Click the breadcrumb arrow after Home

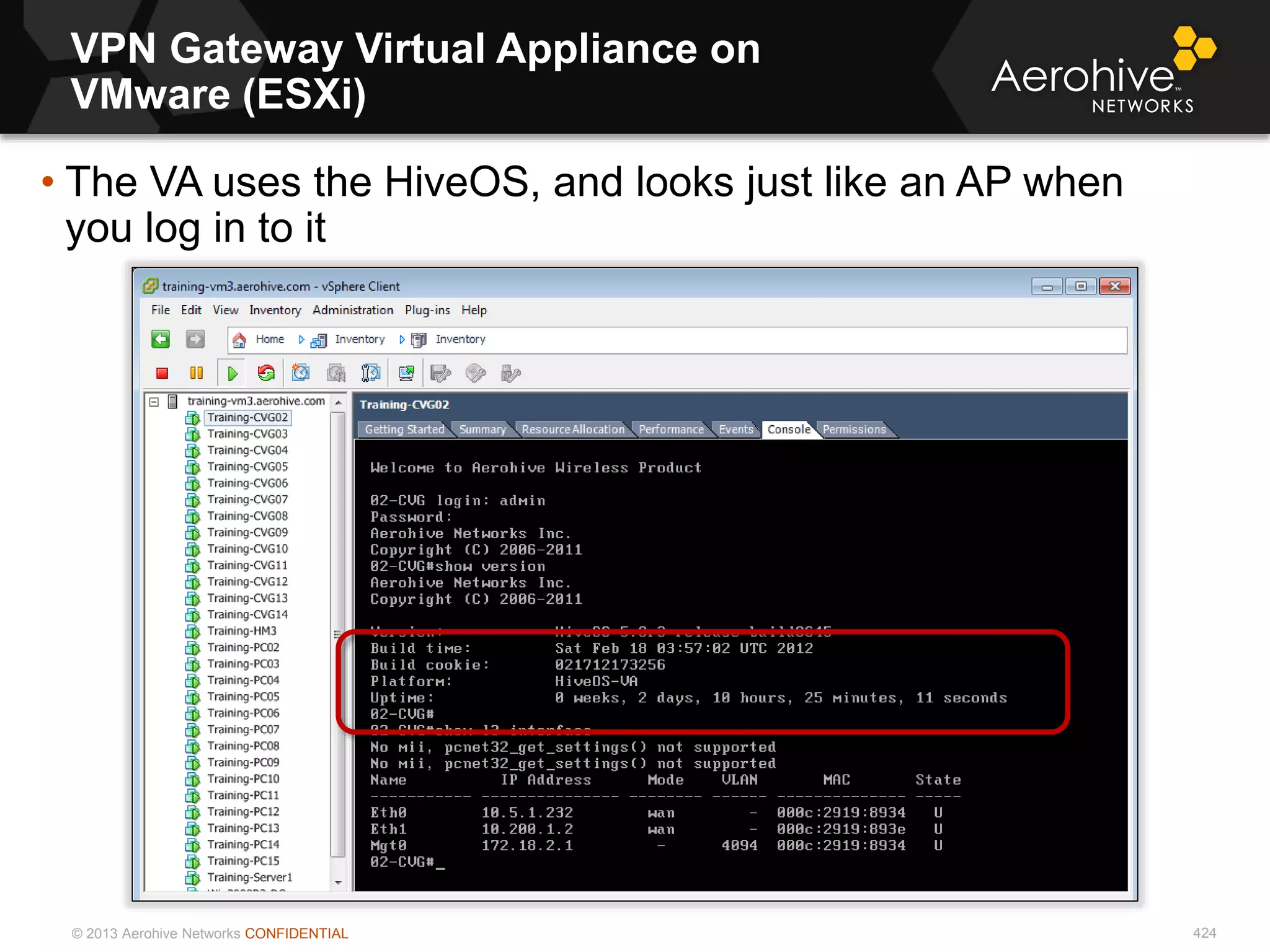[301, 340]
